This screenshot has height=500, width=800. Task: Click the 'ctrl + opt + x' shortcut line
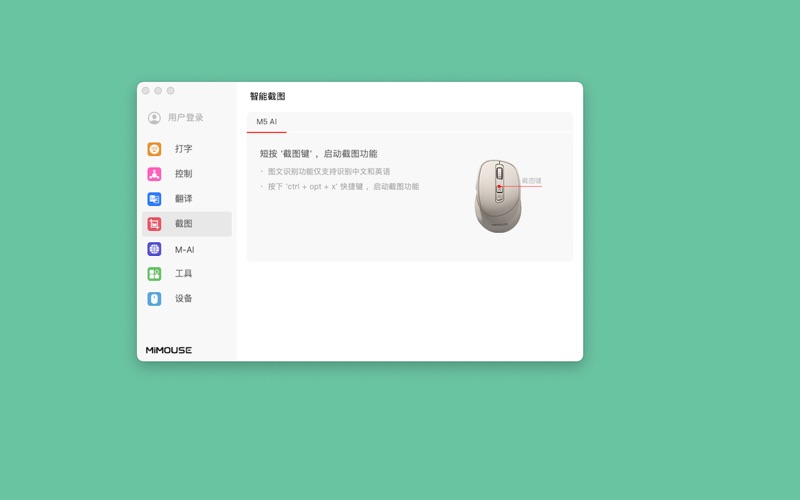pos(343,187)
